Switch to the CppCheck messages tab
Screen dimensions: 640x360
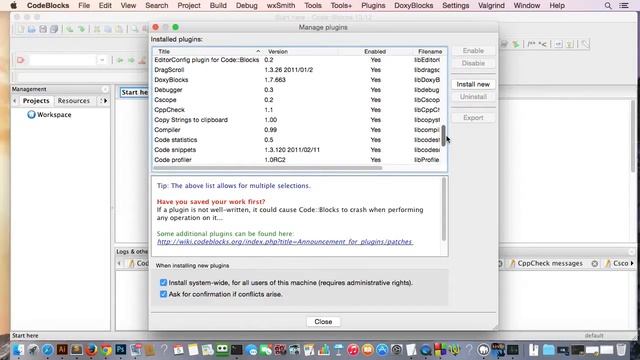pos(549,264)
